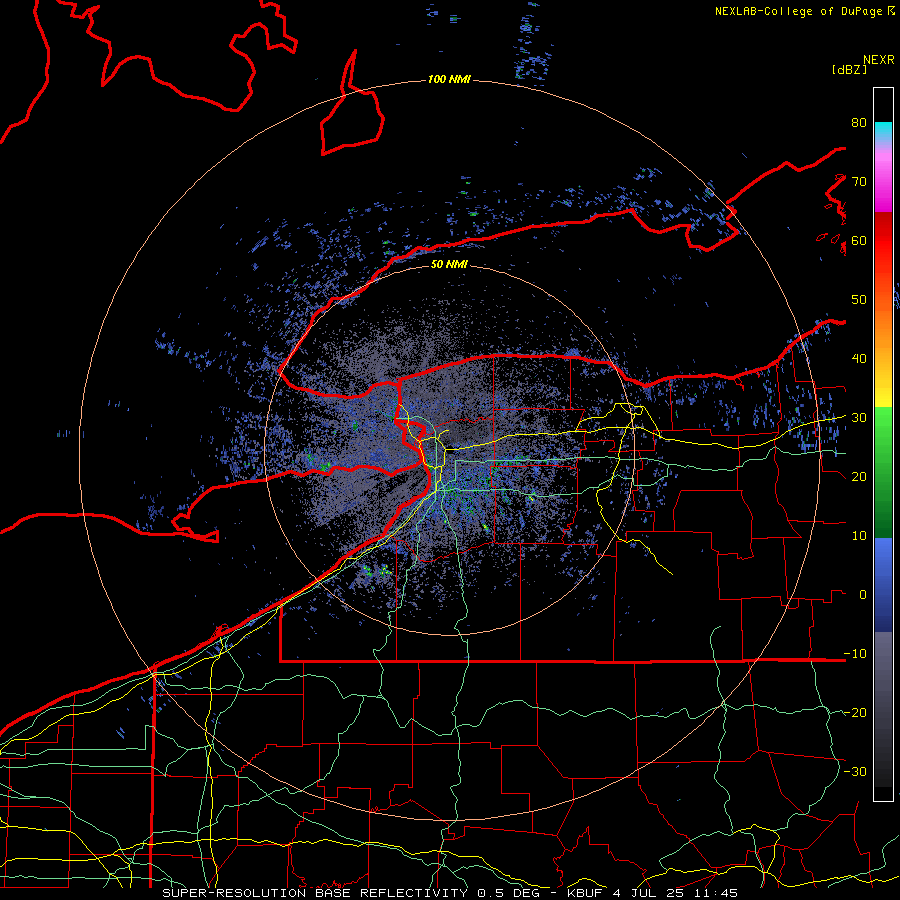The width and height of the screenshot is (900, 900).
Task: Click the 10 dBZ scale value
Action: [859, 536]
